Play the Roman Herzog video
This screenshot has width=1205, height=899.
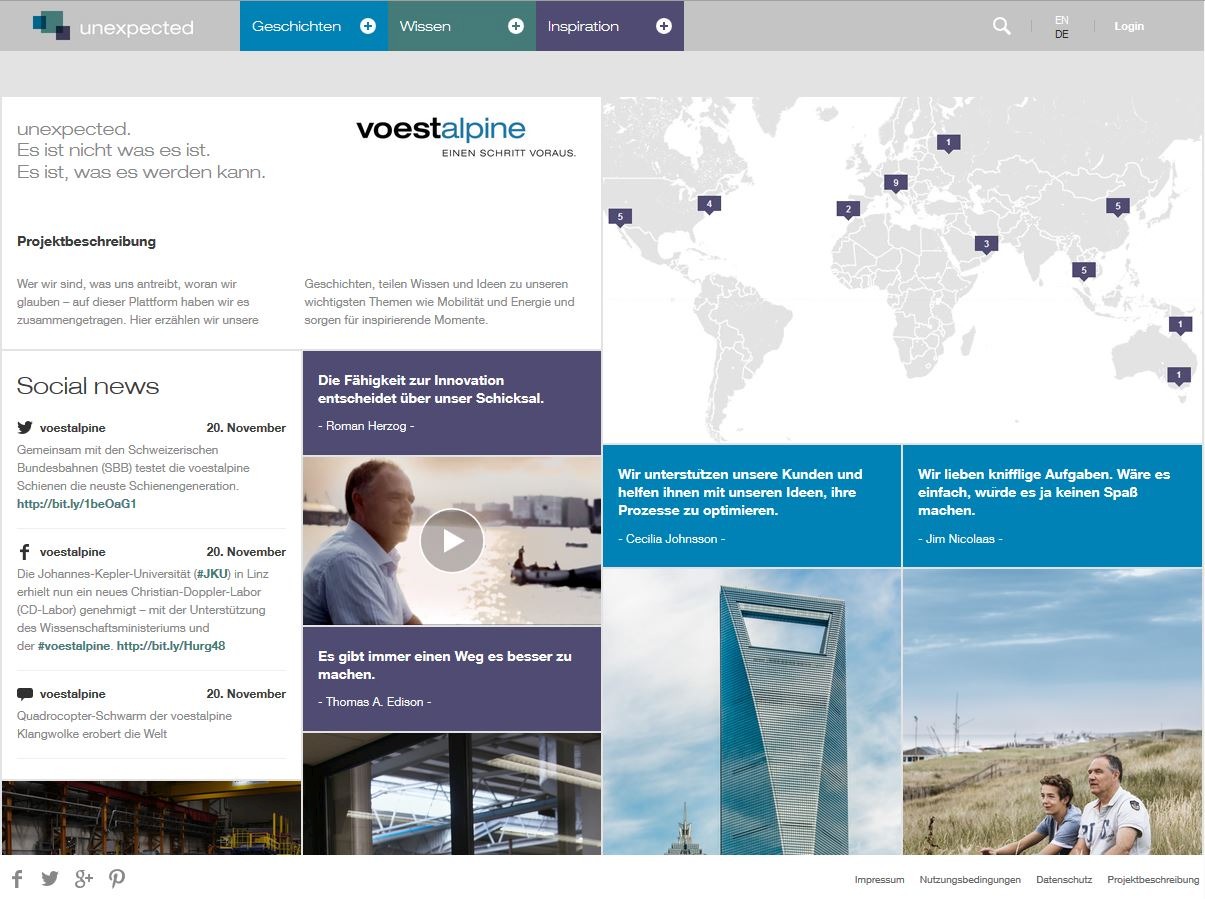[x=452, y=540]
